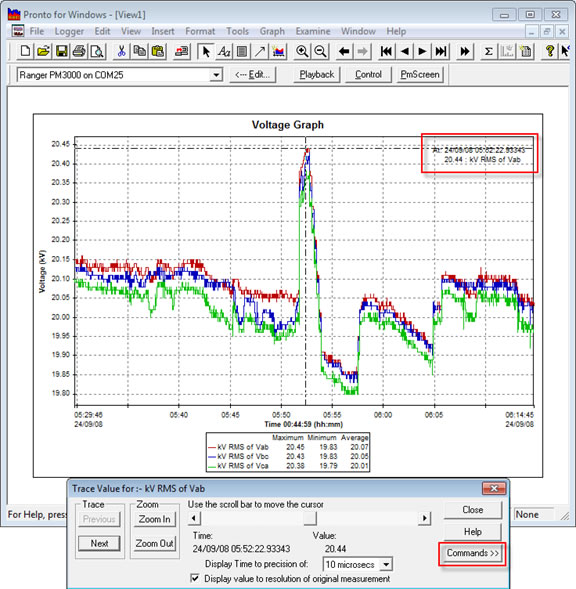
Task: Open the File menu
Action: [x=37, y=31]
